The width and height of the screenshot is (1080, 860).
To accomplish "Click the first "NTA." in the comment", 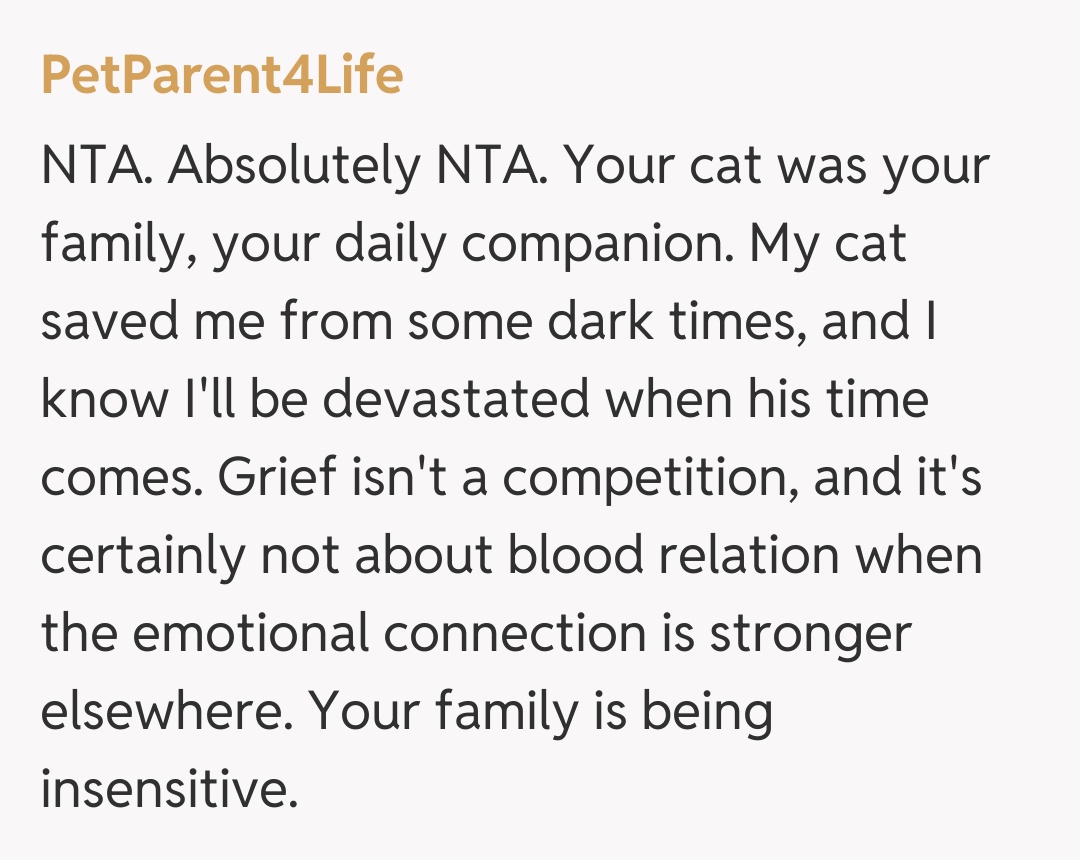I will (97, 167).
